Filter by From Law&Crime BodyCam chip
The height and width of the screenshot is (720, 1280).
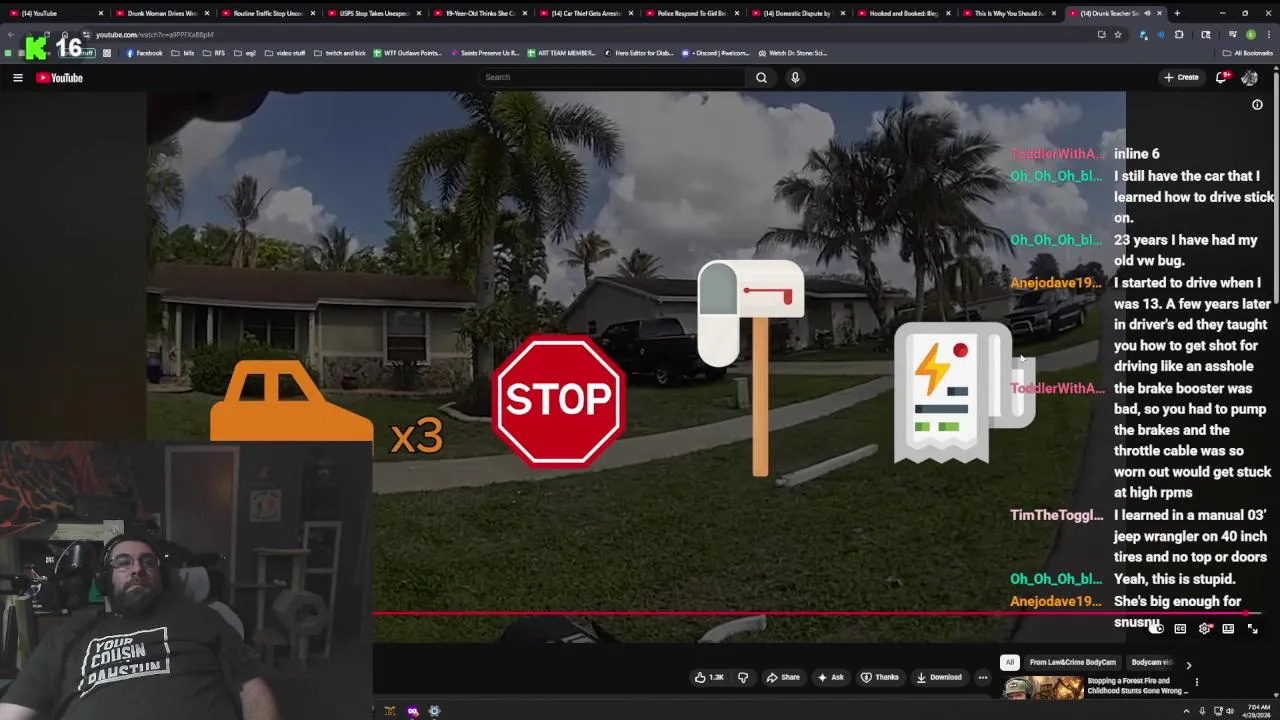pyautogui.click(x=1073, y=662)
